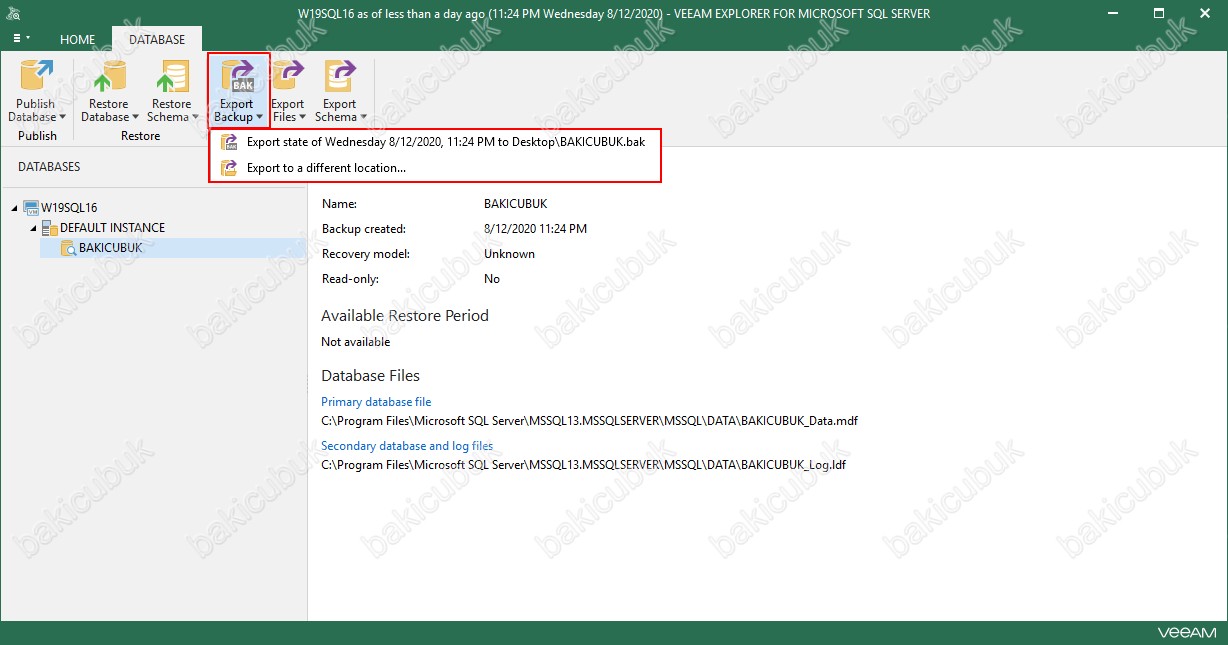The height and width of the screenshot is (645, 1228).
Task: Click the W19SQL16 VM icon
Action: click(31, 208)
